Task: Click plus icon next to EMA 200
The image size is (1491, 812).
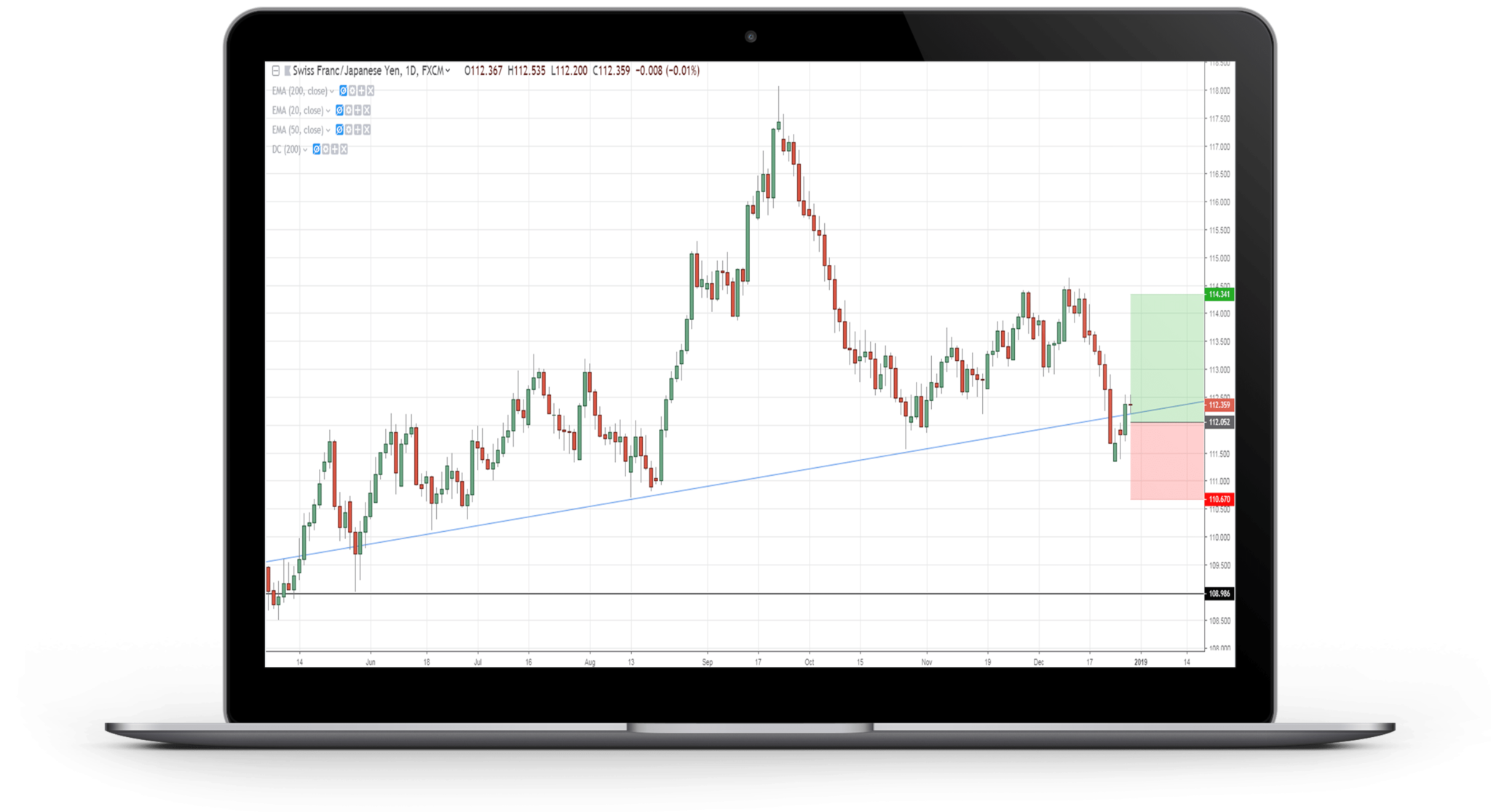Action: coord(361,91)
